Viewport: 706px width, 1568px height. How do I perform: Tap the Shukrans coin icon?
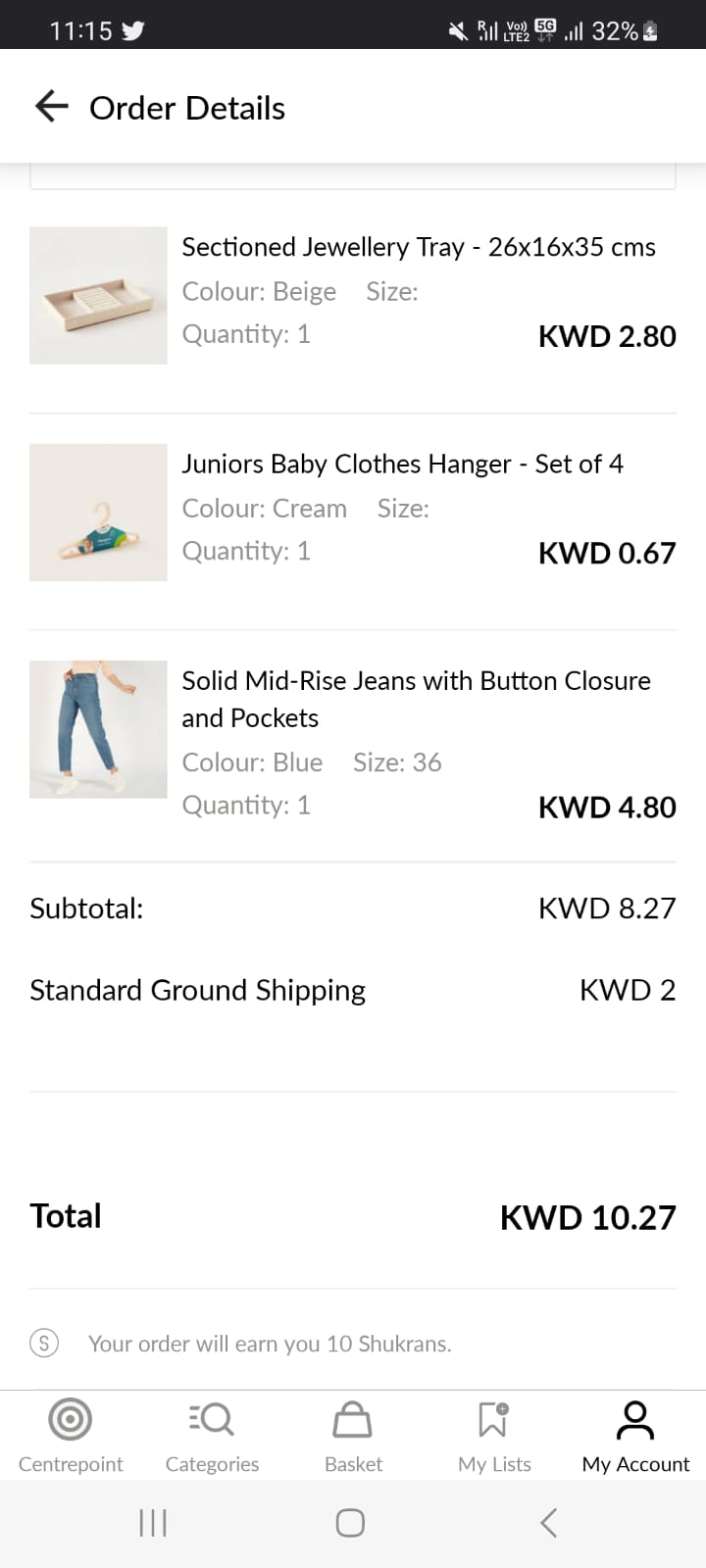point(44,1343)
